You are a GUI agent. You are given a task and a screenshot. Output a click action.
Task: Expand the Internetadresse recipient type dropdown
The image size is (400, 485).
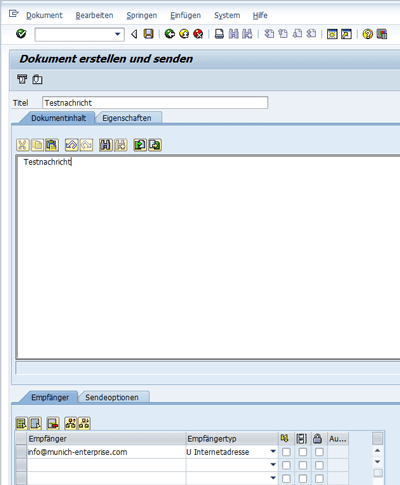click(x=273, y=452)
